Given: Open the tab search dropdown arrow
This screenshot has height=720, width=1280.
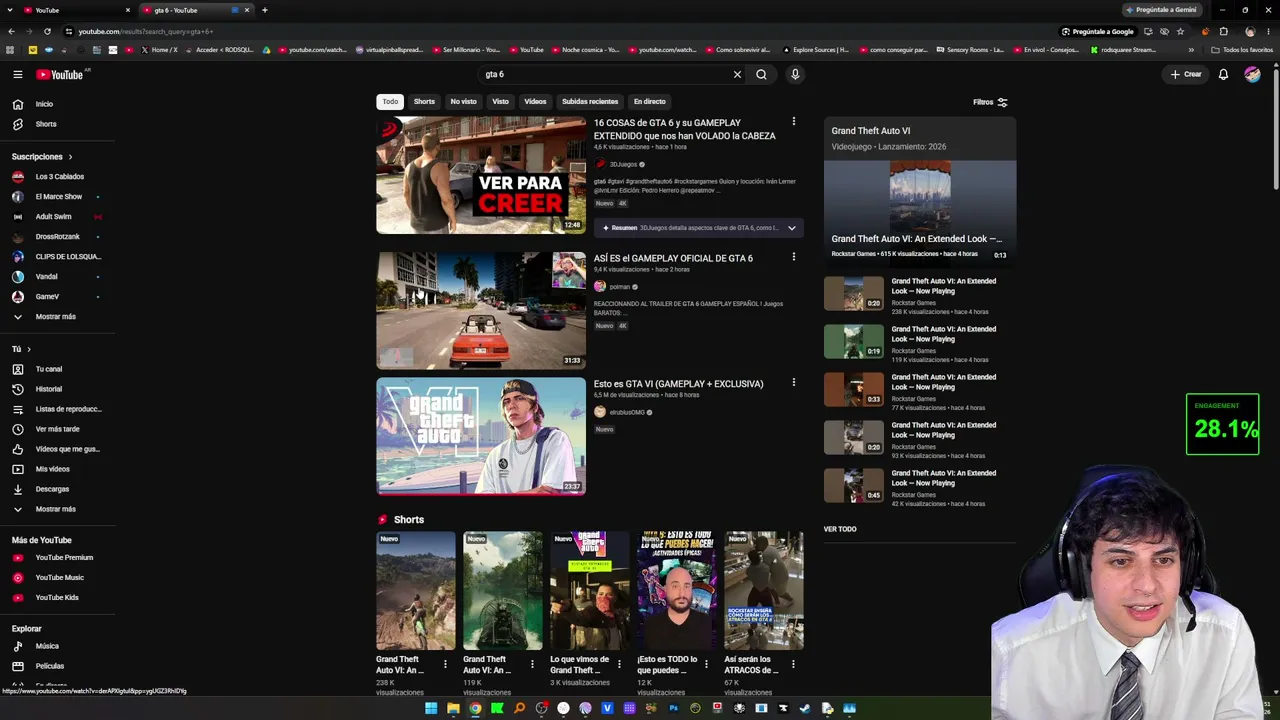Looking at the screenshot, I should (x=11, y=10).
